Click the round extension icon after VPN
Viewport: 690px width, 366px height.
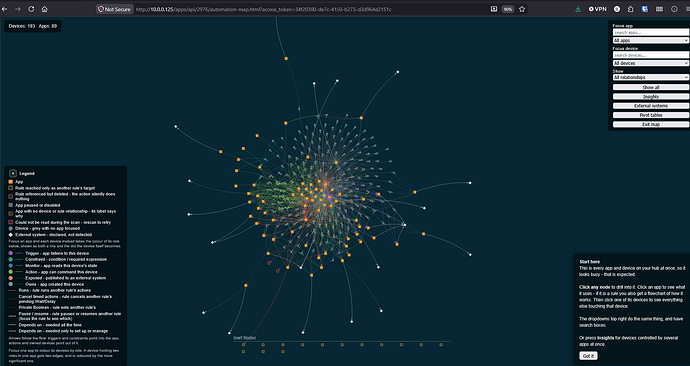[617, 9]
